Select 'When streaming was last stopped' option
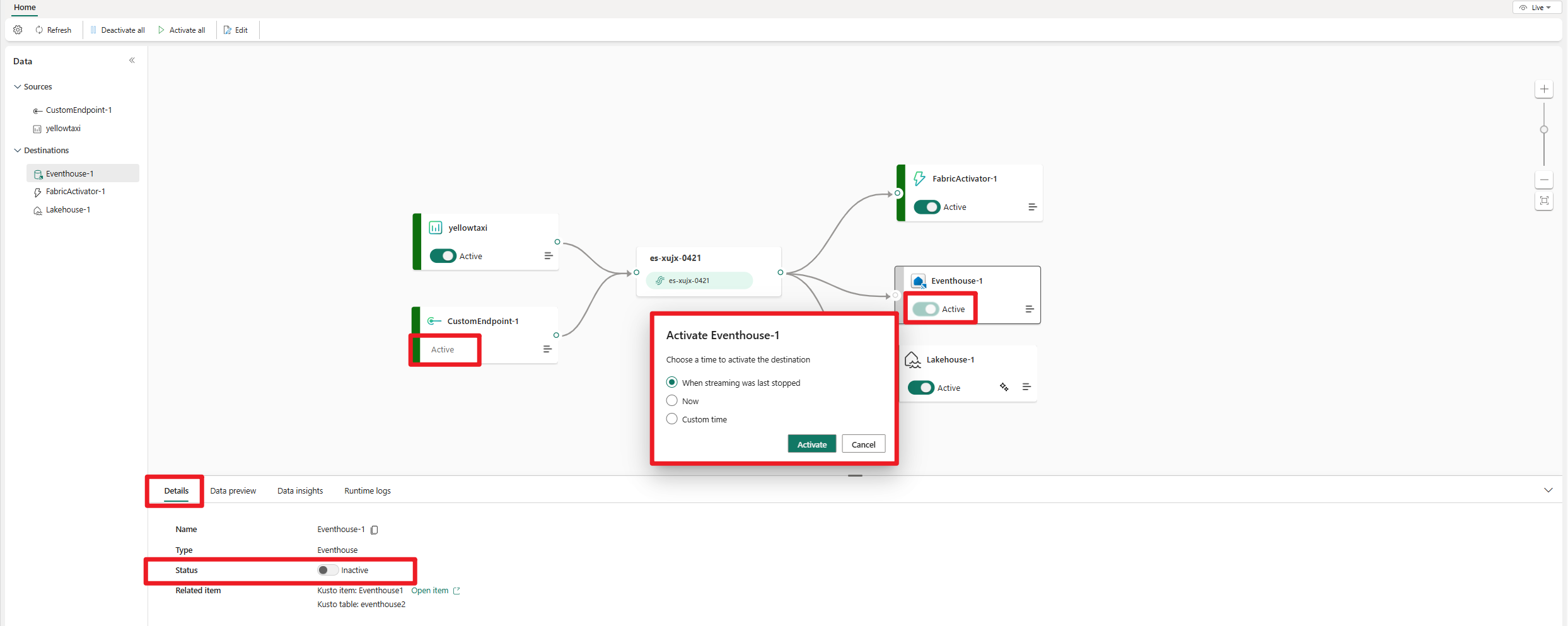1568x626 pixels. [672, 382]
